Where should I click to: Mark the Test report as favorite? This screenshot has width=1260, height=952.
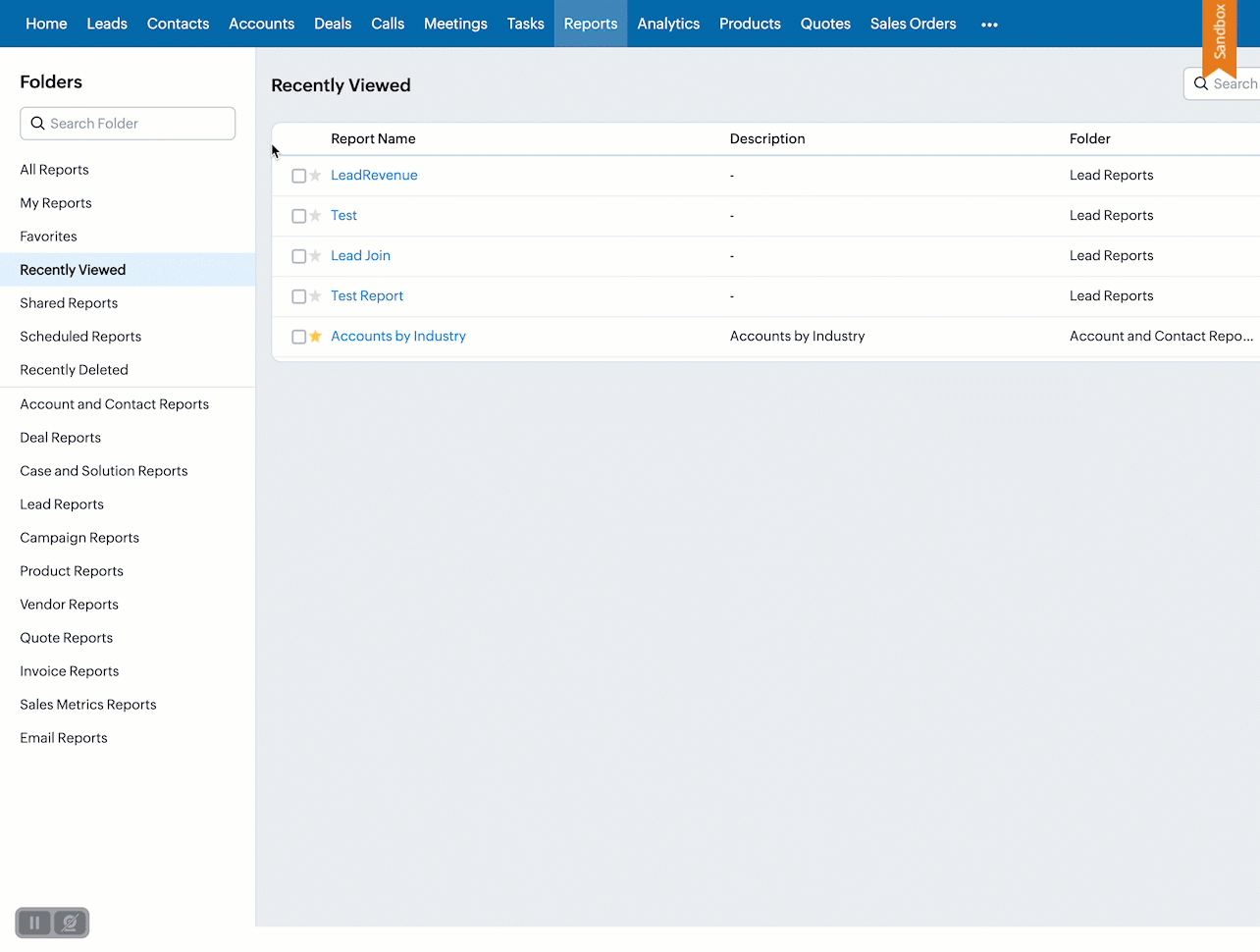tap(315, 216)
